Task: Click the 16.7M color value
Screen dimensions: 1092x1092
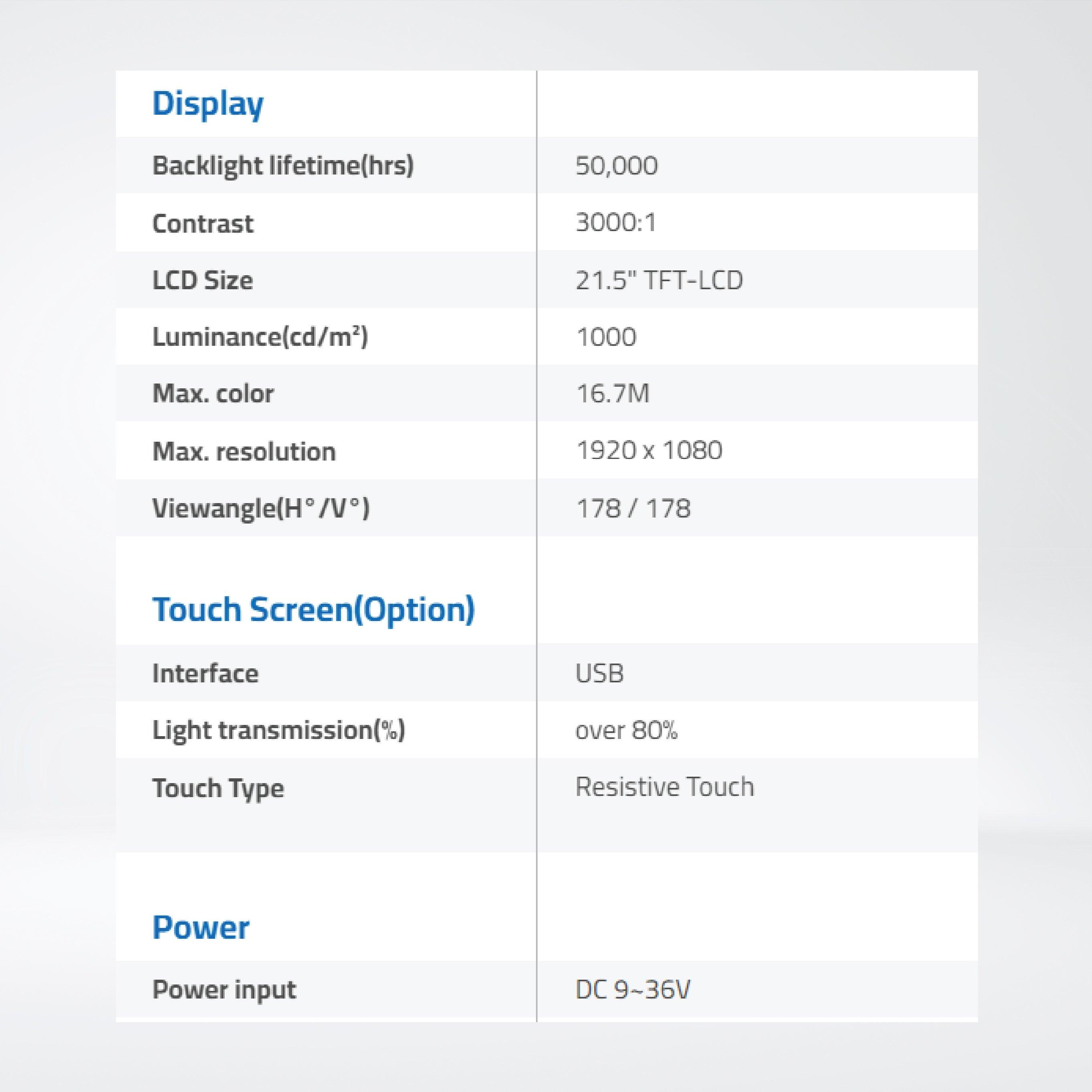Action: tap(613, 394)
